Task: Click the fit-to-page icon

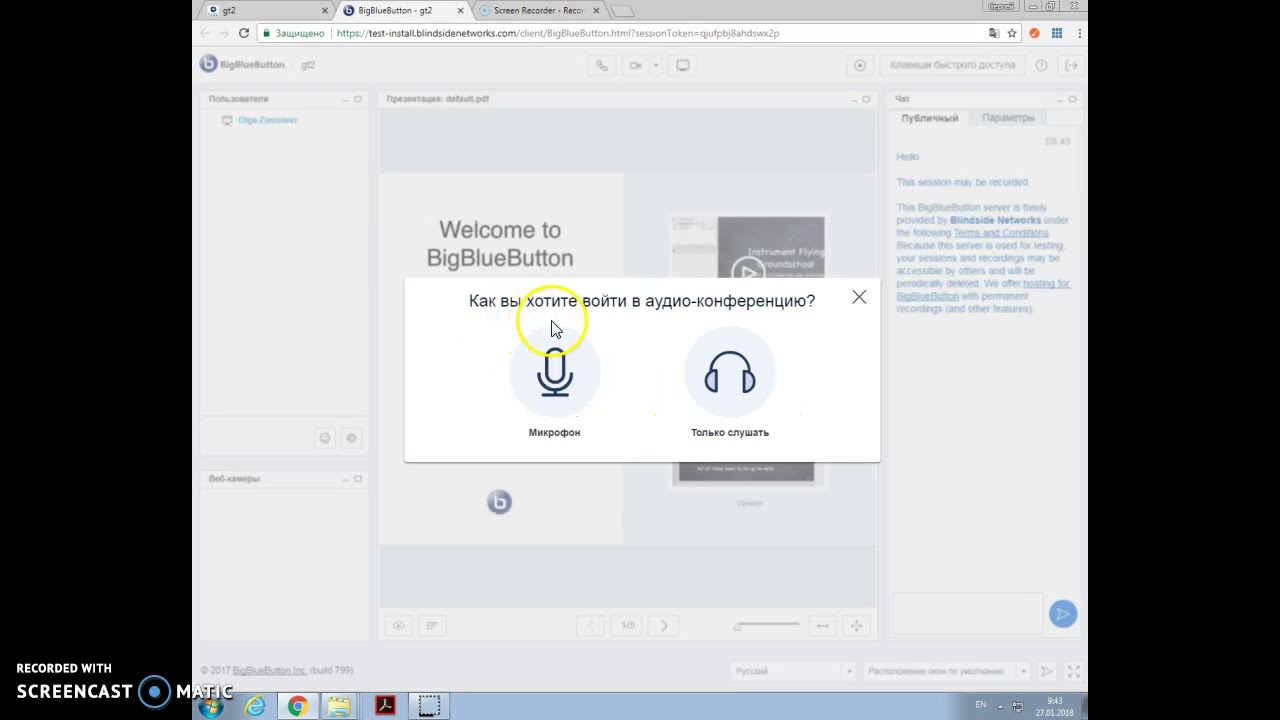Action: [x=856, y=626]
